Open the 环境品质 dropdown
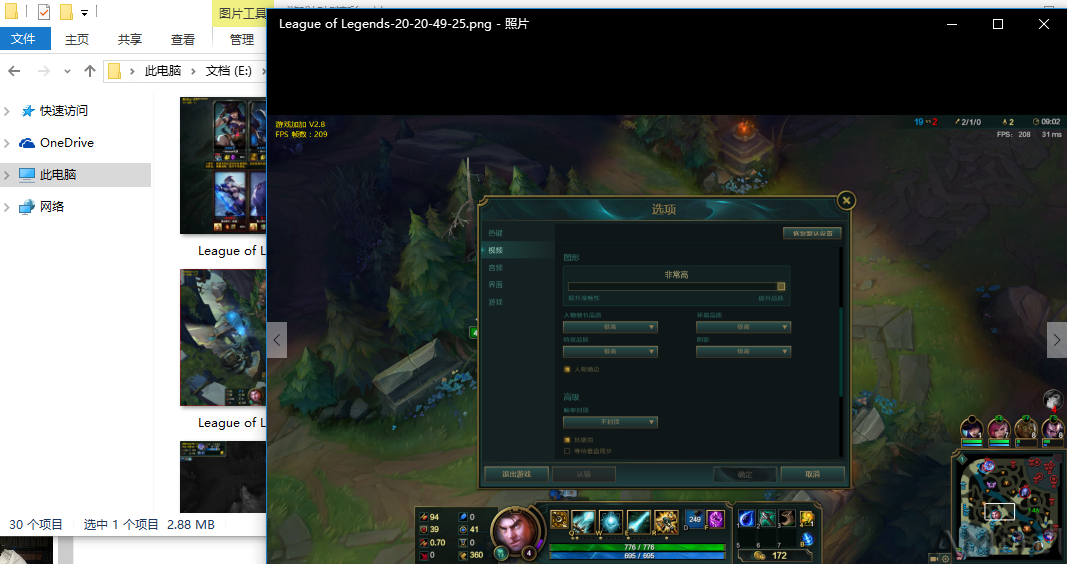1067x564 pixels. [x=743, y=327]
